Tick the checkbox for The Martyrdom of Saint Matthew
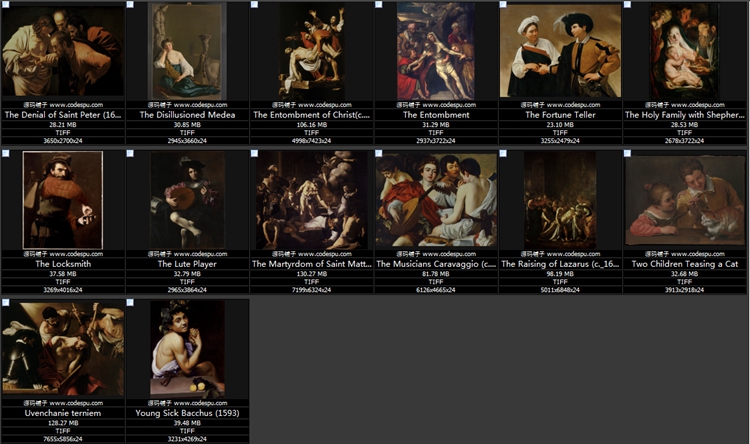This screenshot has height=444, width=750. tap(254, 153)
